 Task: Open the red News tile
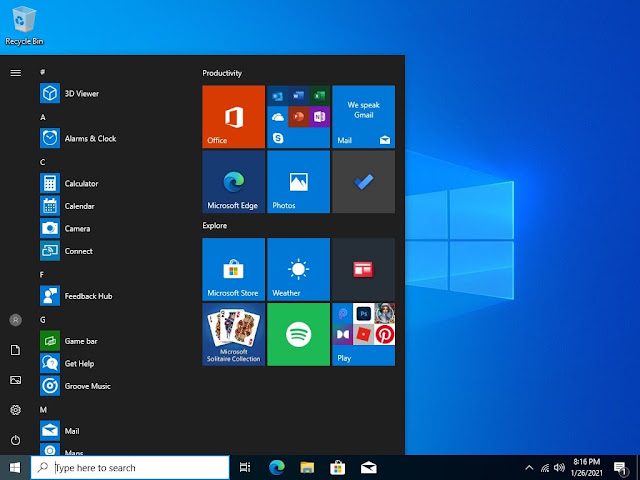363,269
